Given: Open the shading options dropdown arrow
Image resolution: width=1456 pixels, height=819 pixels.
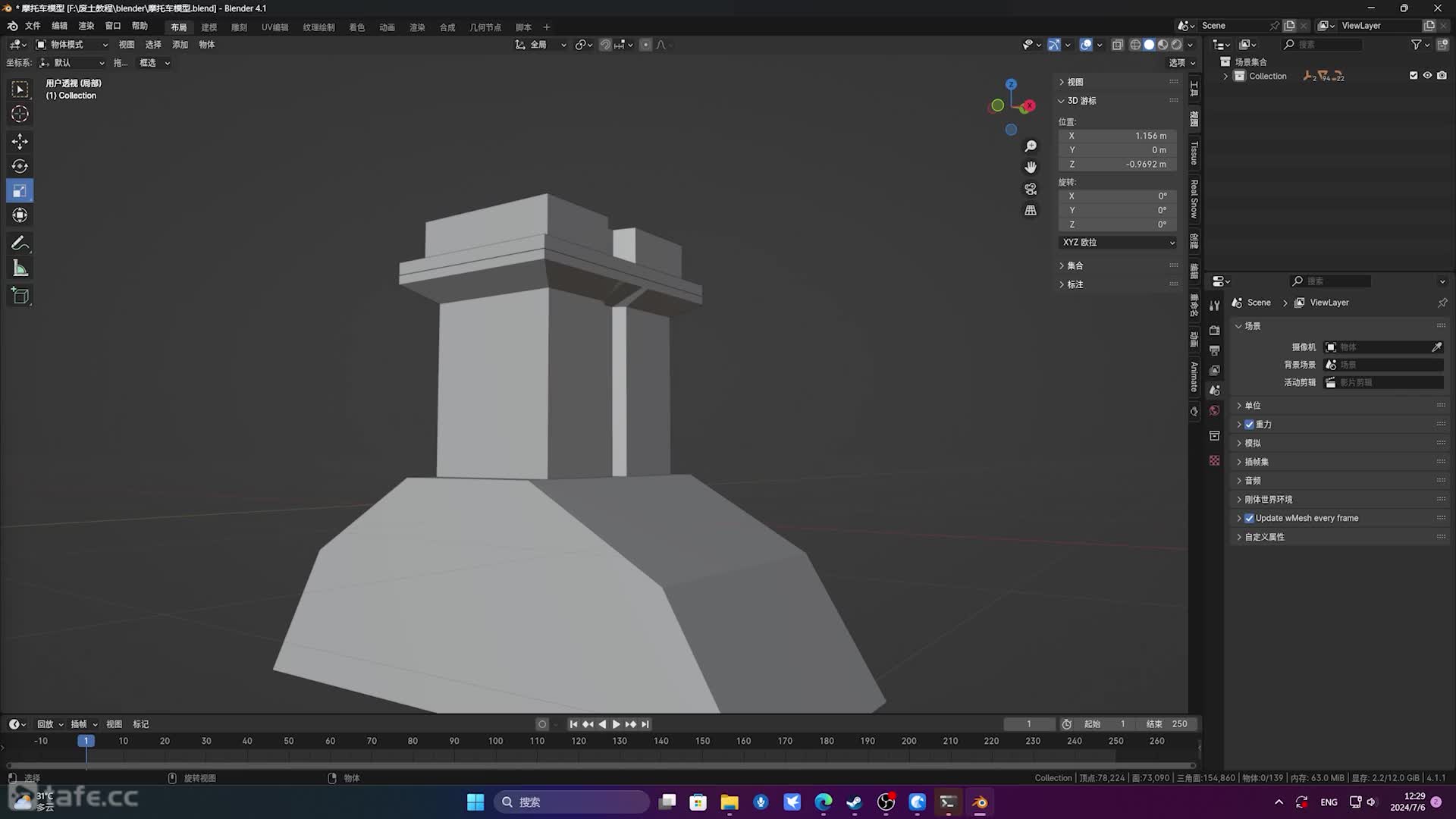Looking at the screenshot, I should click(x=1190, y=45).
